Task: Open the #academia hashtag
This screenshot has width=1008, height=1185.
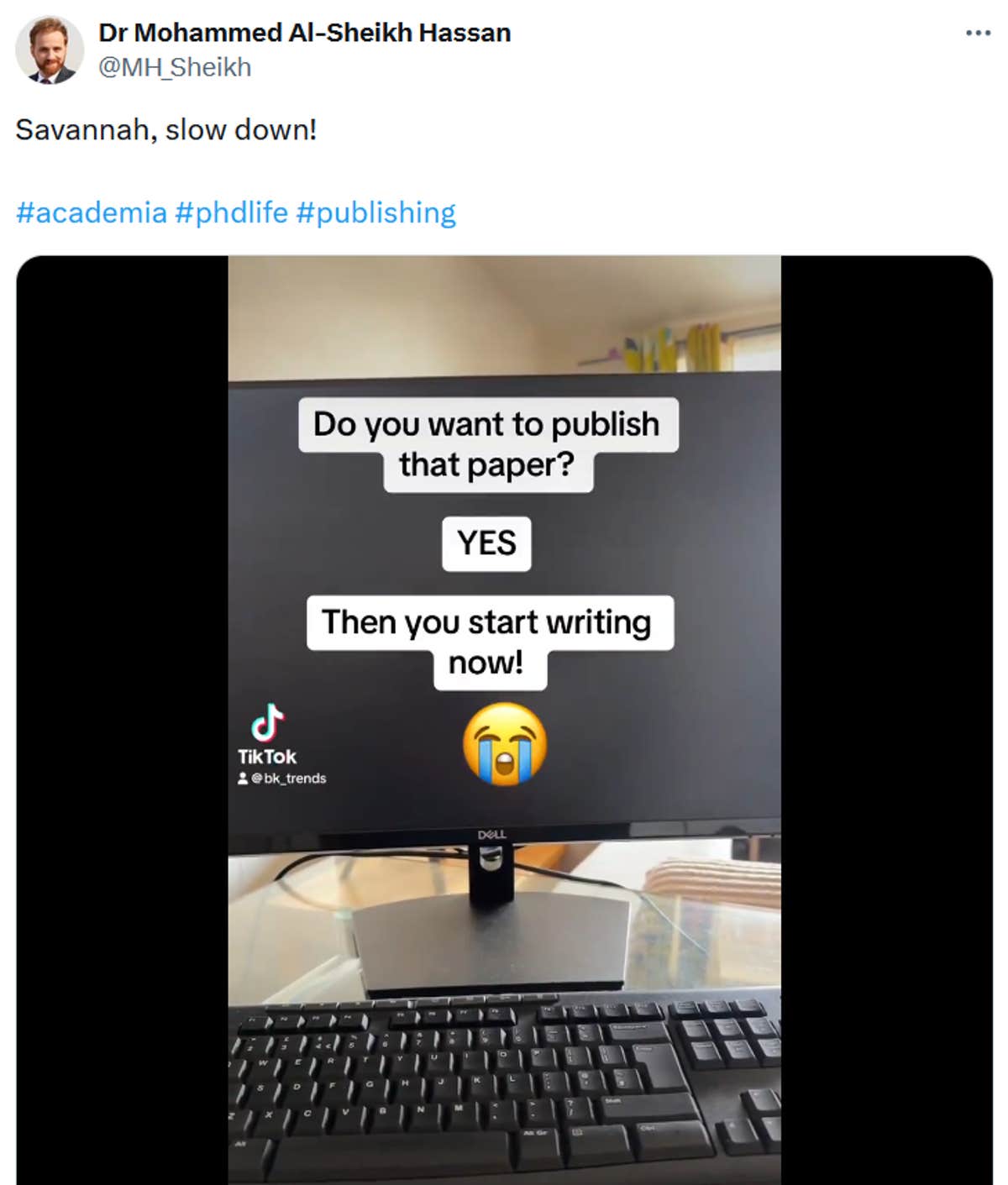Action: [92, 212]
